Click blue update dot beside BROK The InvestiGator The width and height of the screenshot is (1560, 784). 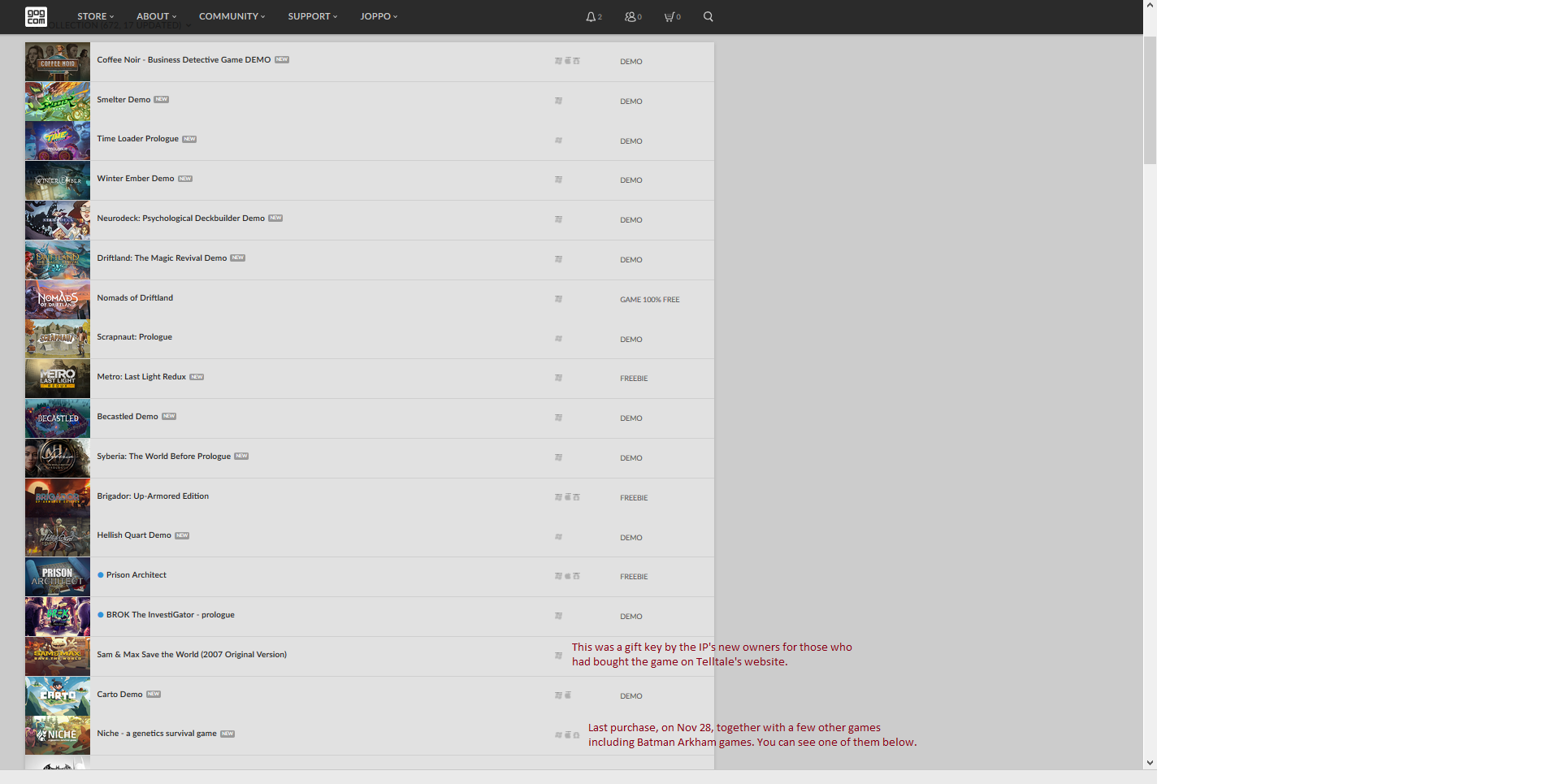click(x=100, y=615)
